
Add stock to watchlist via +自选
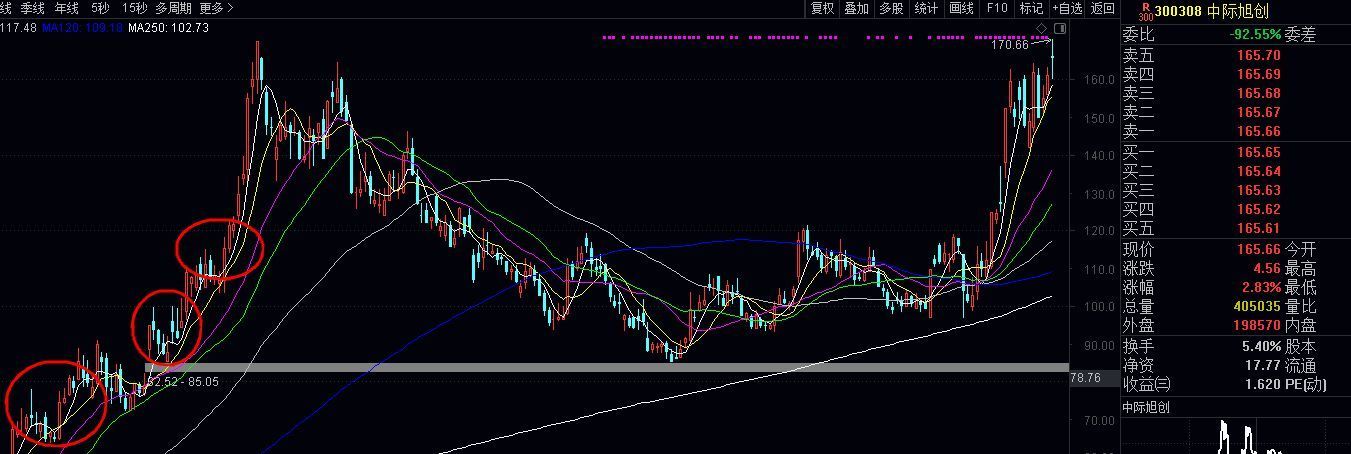click(x=1067, y=8)
